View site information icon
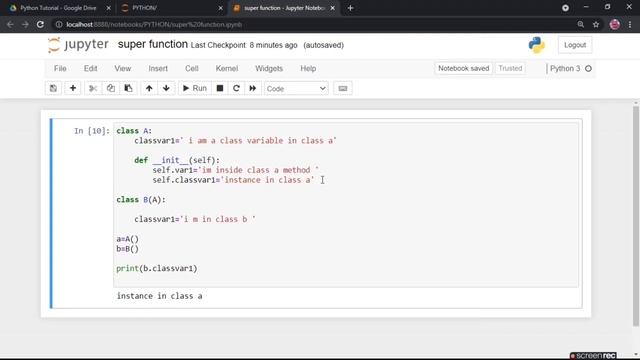The image size is (640, 360). [59, 24]
